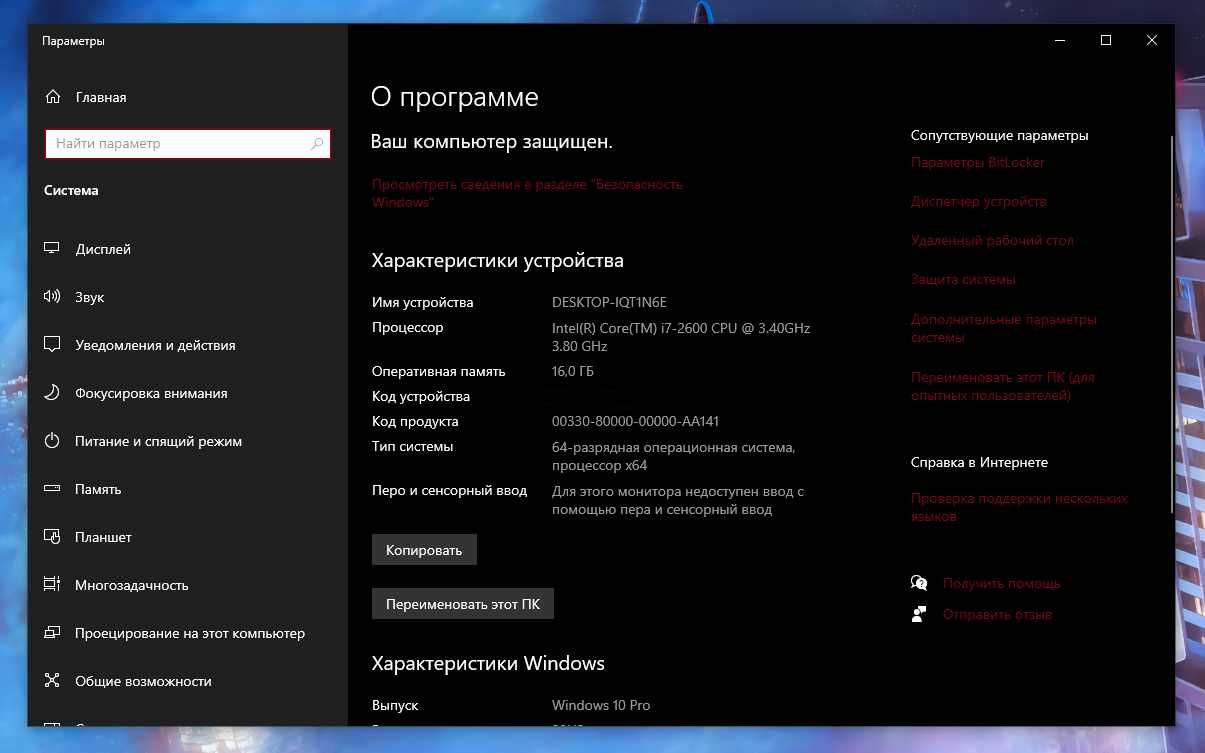Image resolution: width=1205 pixels, height=753 pixels.
Task: Select Питание и спящий режим power icon
Action: [53, 441]
